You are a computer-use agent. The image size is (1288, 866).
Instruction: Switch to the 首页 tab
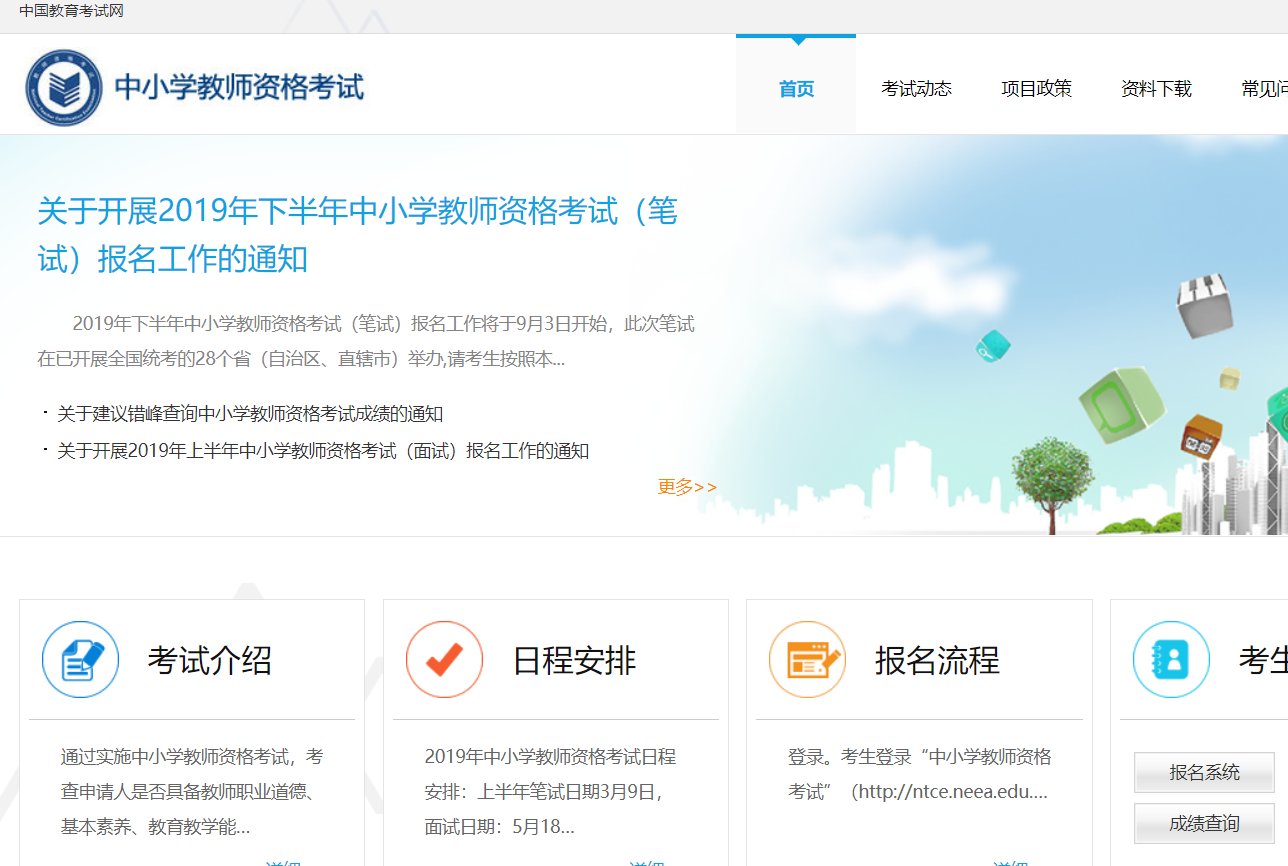tap(796, 88)
